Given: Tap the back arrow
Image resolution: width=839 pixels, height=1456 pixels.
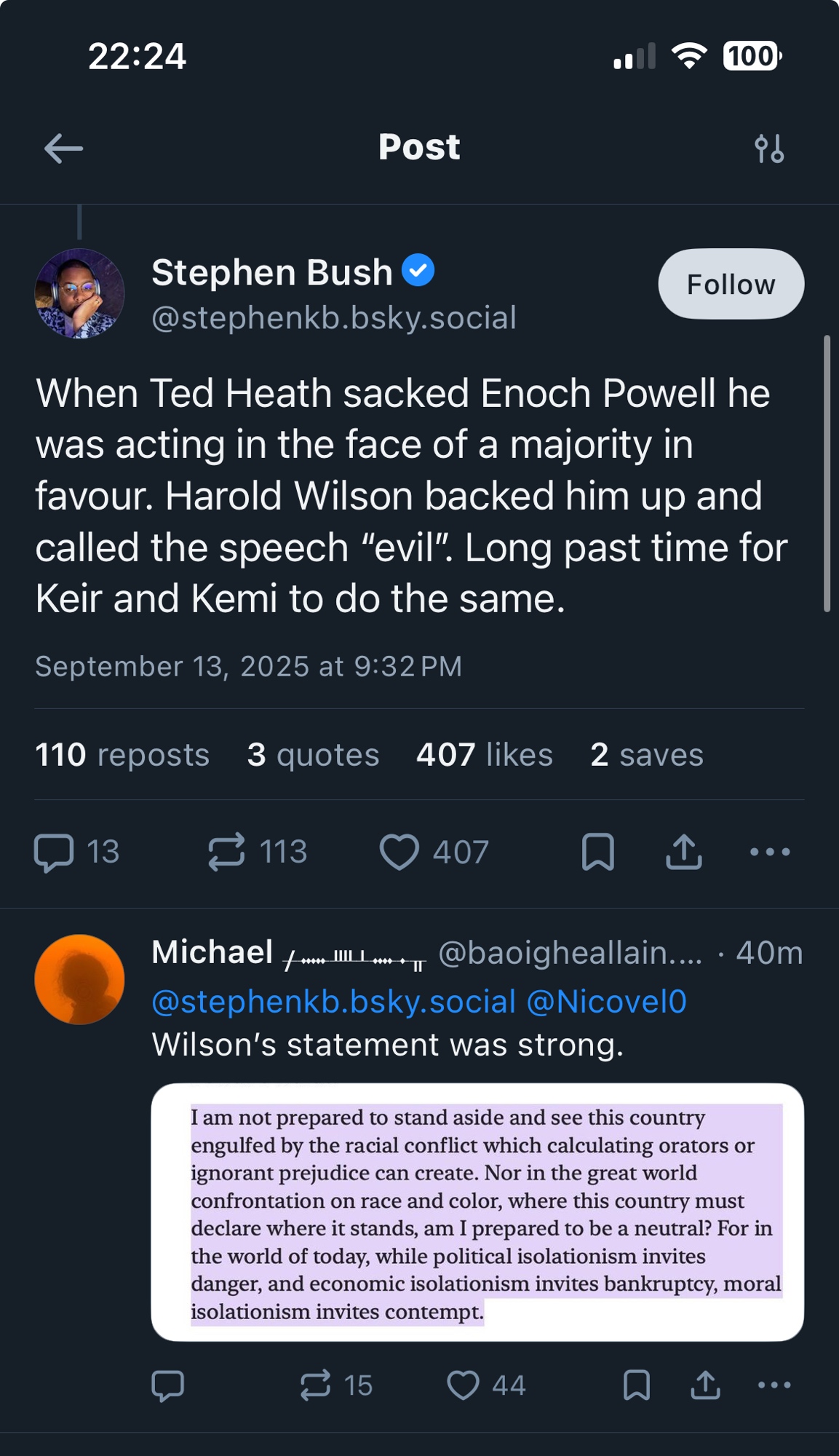Looking at the screenshot, I should (63, 149).
